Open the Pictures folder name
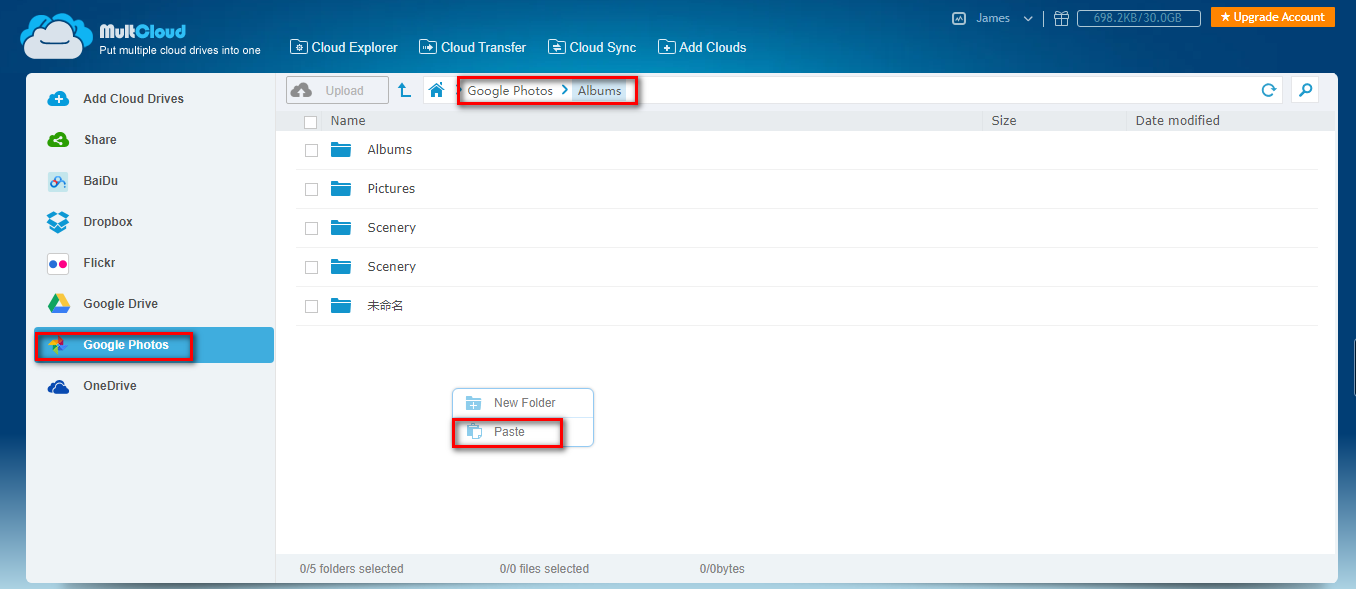 coord(391,189)
